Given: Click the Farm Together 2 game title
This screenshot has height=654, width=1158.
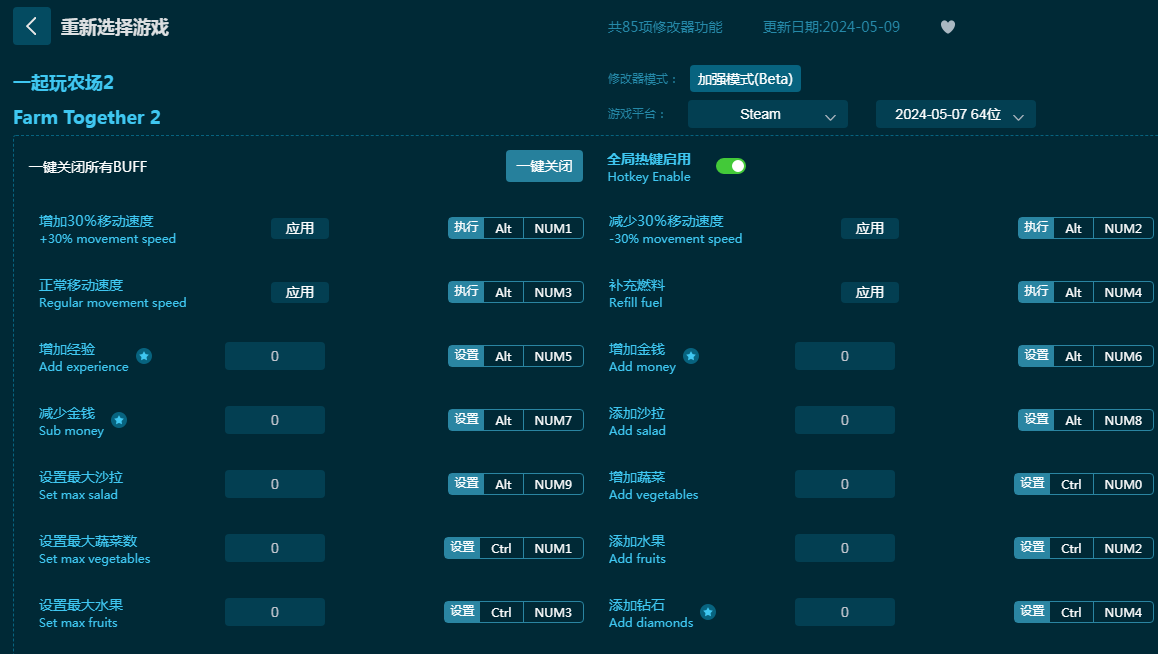Looking at the screenshot, I should pyautogui.click(x=86, y=117).
